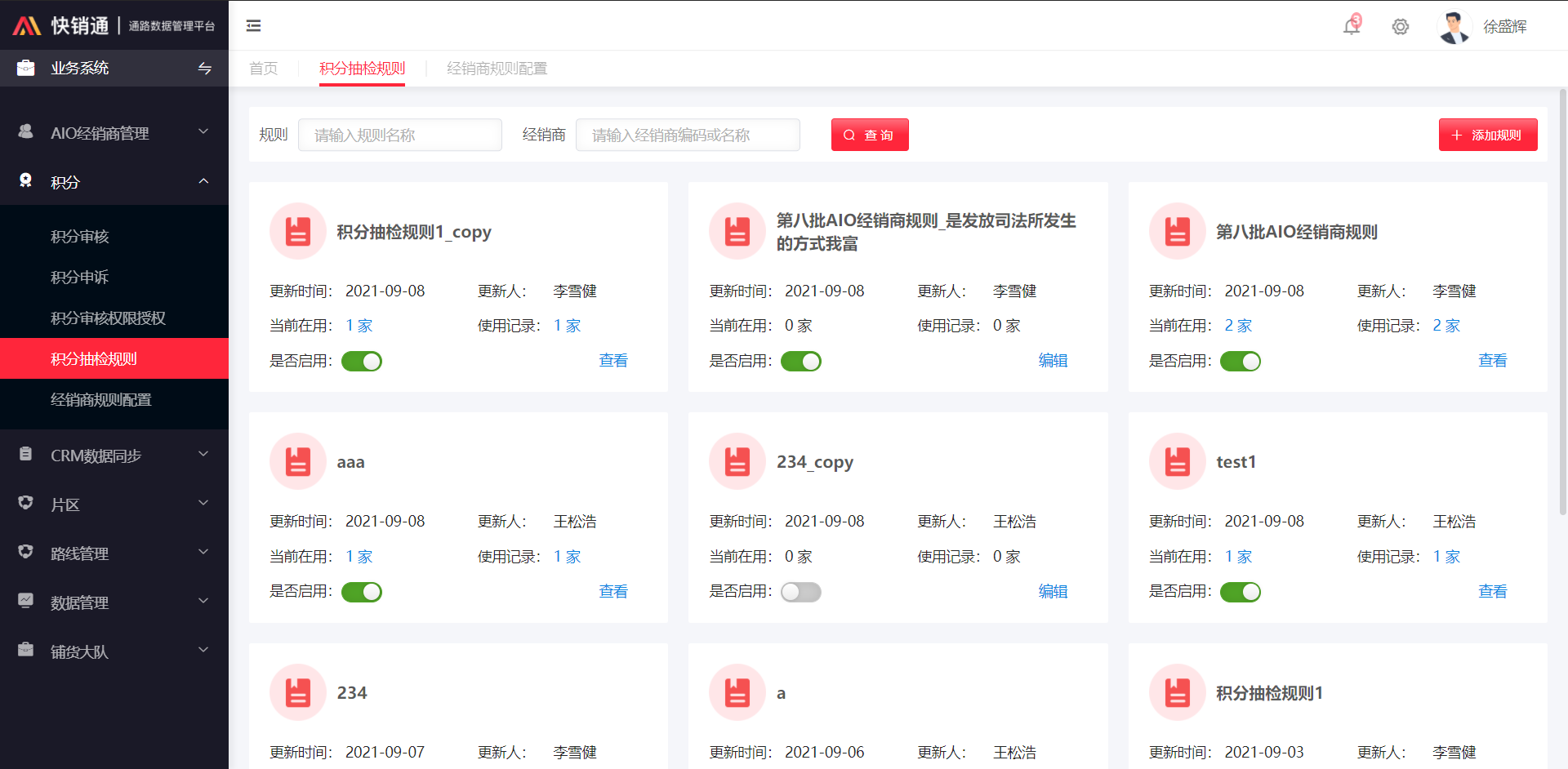Click the 快销通 logo icon
Viewport: 1568px width, 769px height.
(x=27, y=26)
